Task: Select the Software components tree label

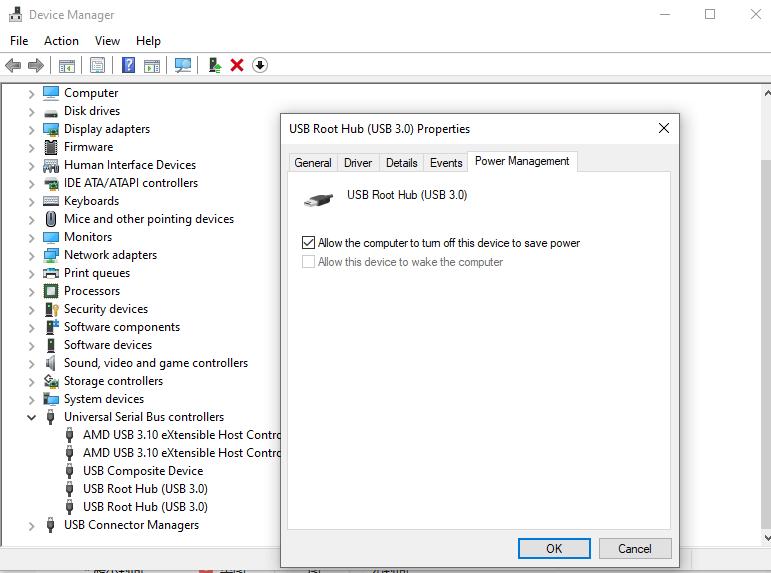Action: [x=121, y=327]
